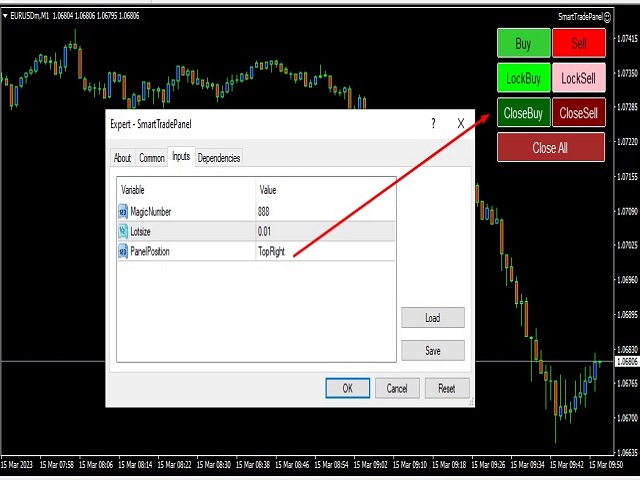Click the CloseSell button
The image size is (640, 480).
click(x=579, y=112)
